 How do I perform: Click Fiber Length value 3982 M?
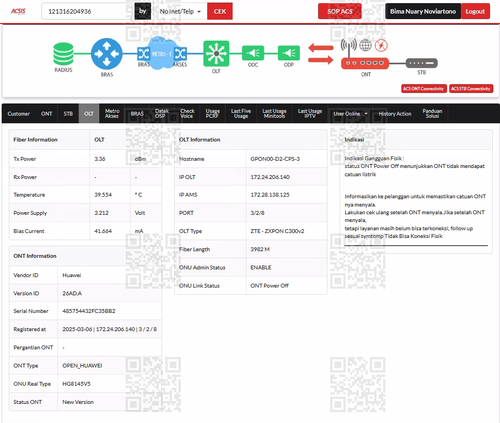coord(260,249)
